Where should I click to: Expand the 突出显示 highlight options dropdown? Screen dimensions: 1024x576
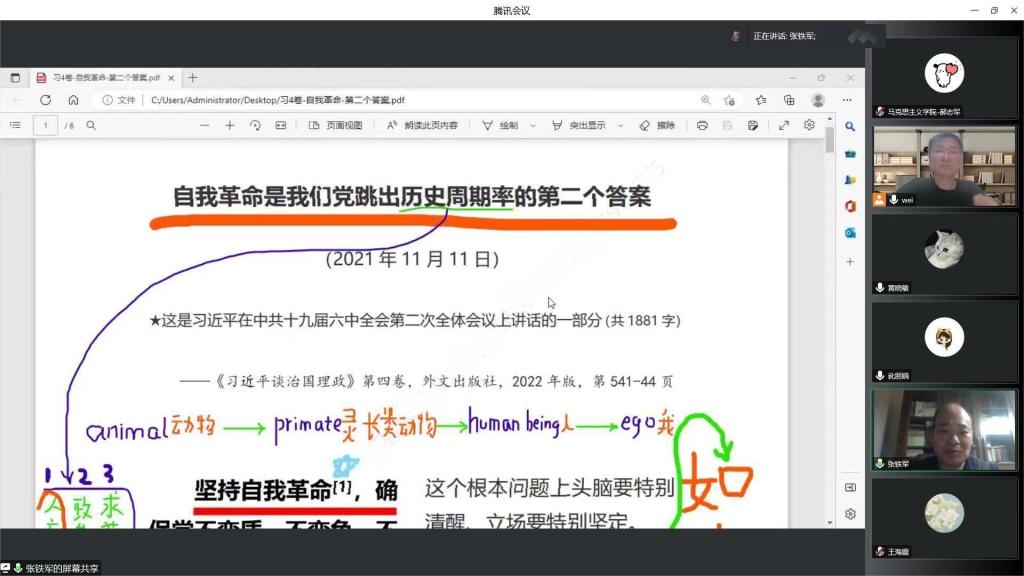(620, 125)
